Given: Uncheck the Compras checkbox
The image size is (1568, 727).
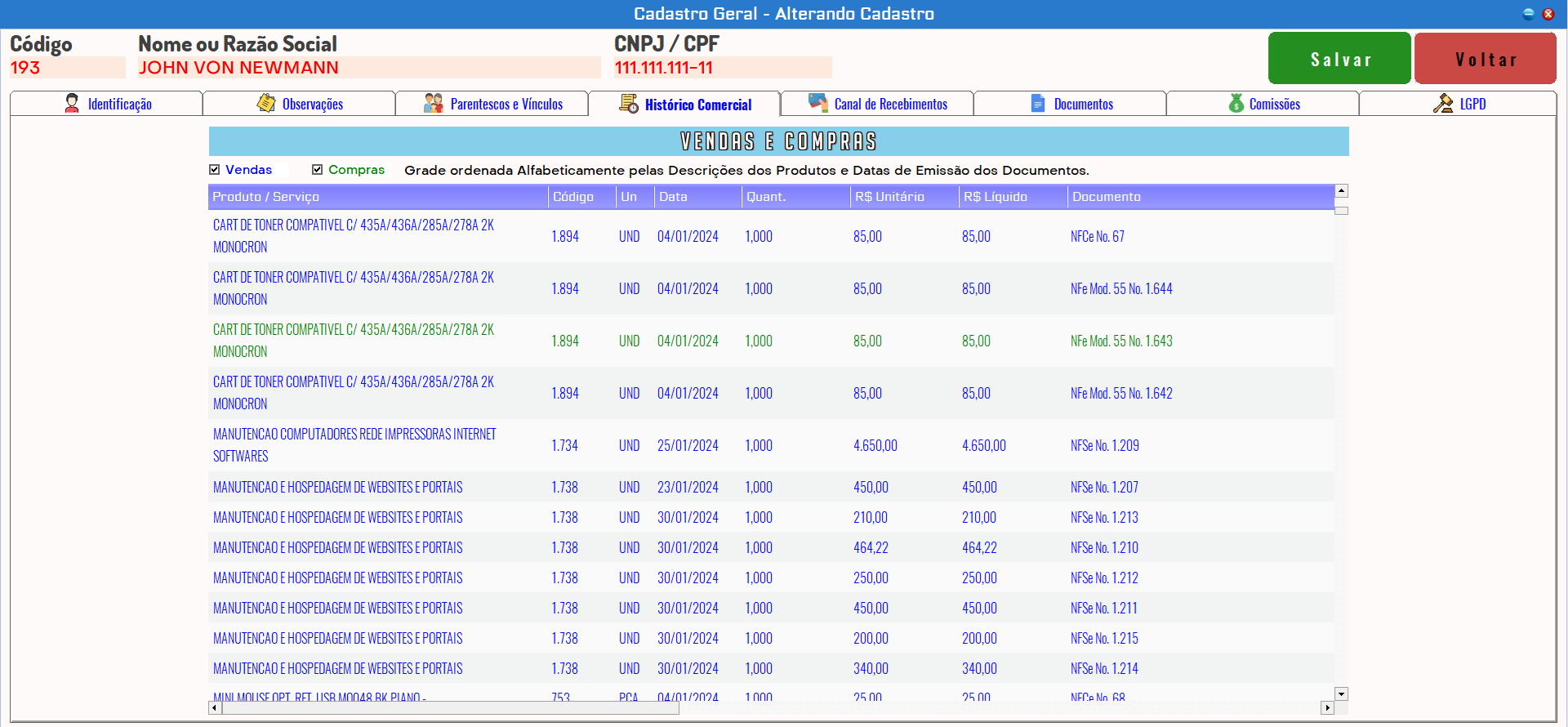Looking at the screenshot, I should click(x=318, y=170).
